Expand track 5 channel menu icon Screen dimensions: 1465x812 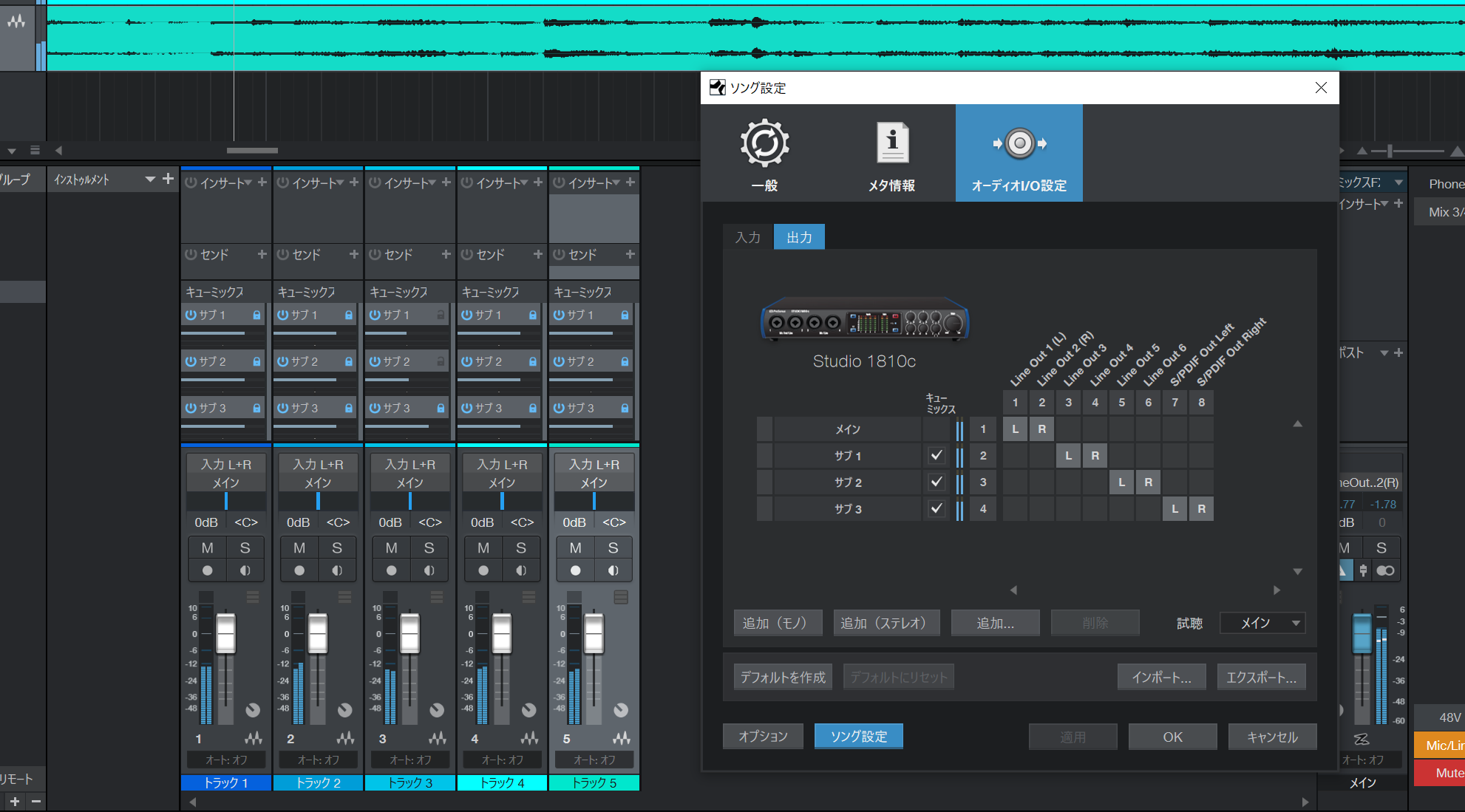tap(621, 597)
